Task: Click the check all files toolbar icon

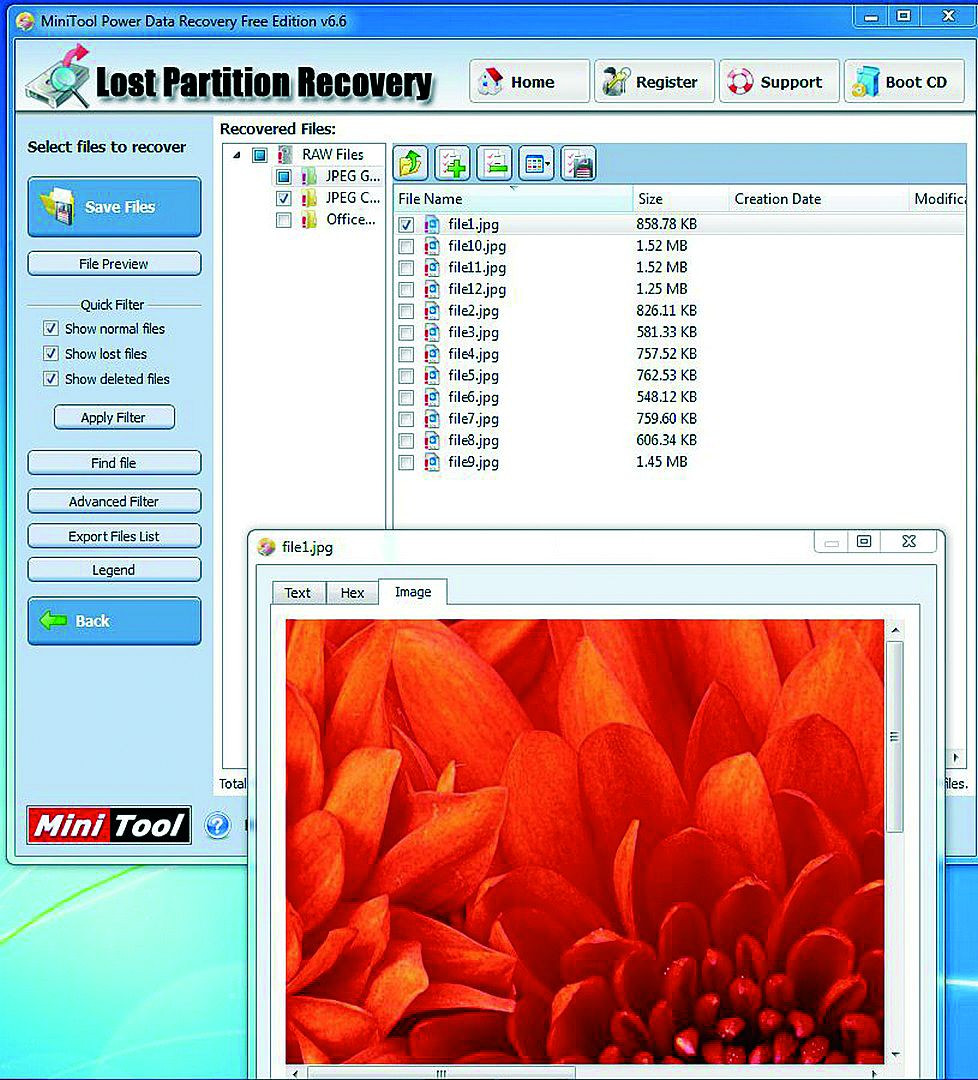Action: pos(452,164)
